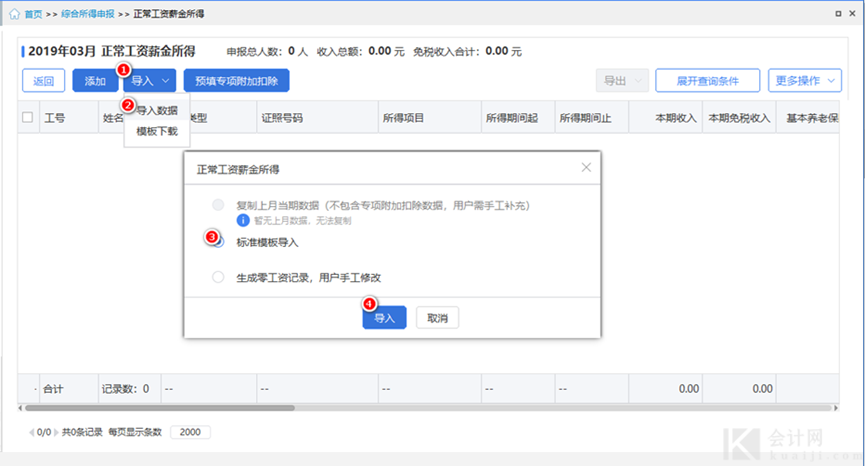
Task: Click the 预填专项附加扣除 button
Action: pos(236,81)
